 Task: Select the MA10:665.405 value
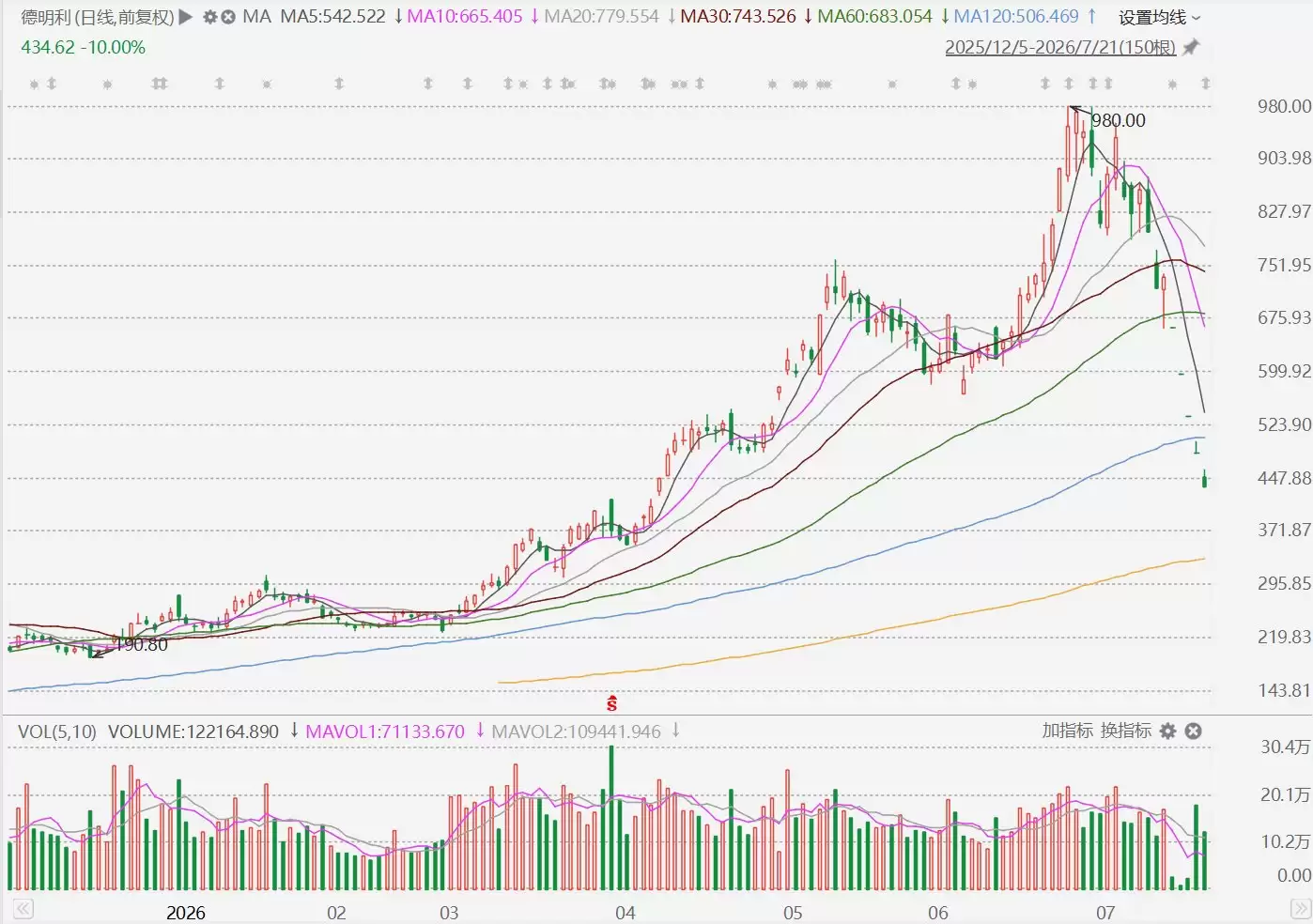(465, 17)
